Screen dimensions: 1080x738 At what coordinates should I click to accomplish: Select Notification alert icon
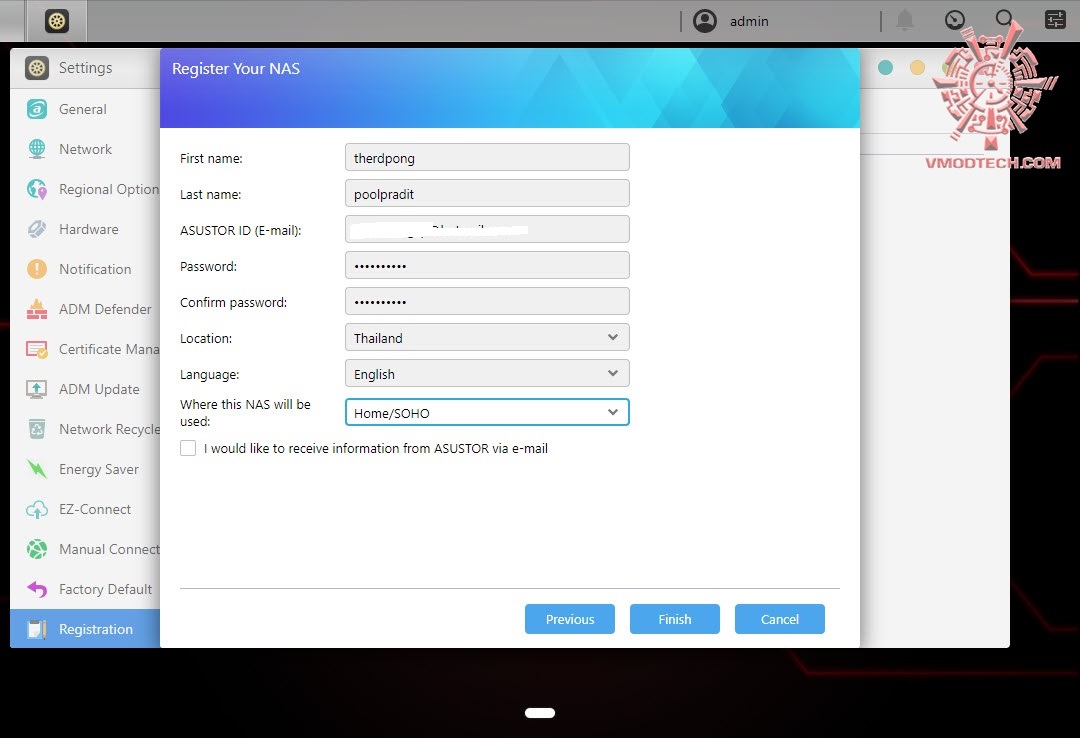[37, 269]
